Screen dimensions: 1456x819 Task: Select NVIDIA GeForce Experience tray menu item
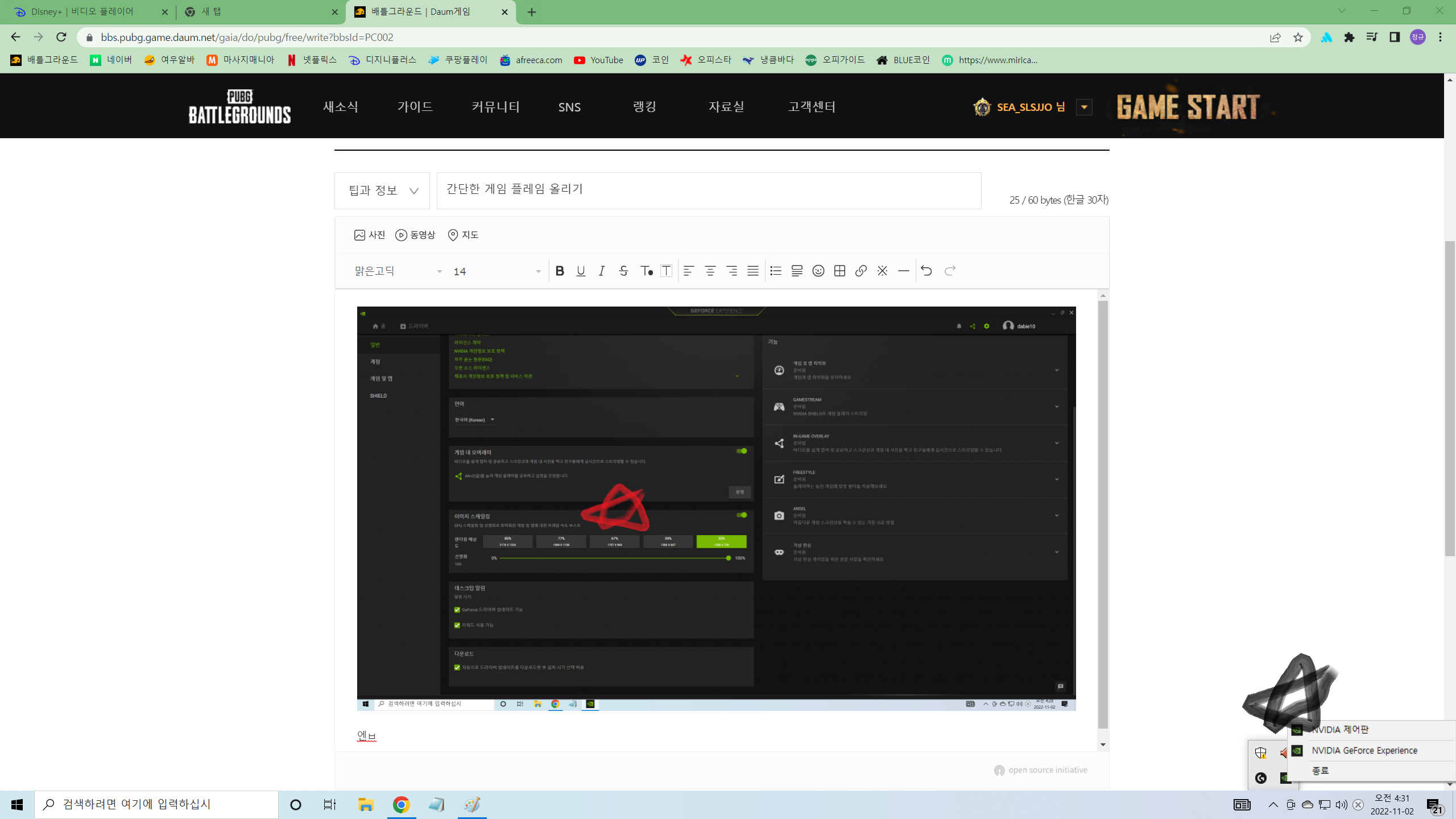point(1372,750)
